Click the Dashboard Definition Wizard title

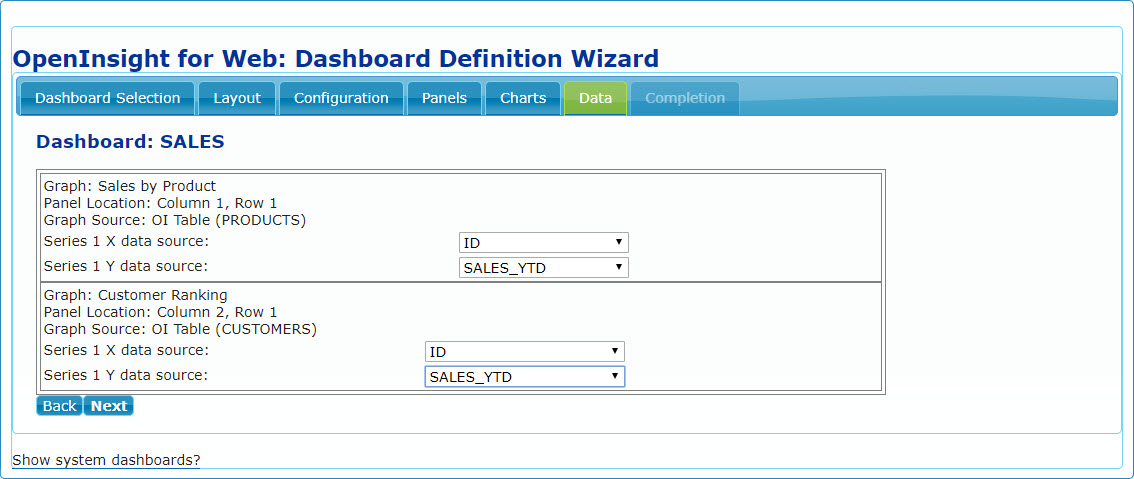336,58
